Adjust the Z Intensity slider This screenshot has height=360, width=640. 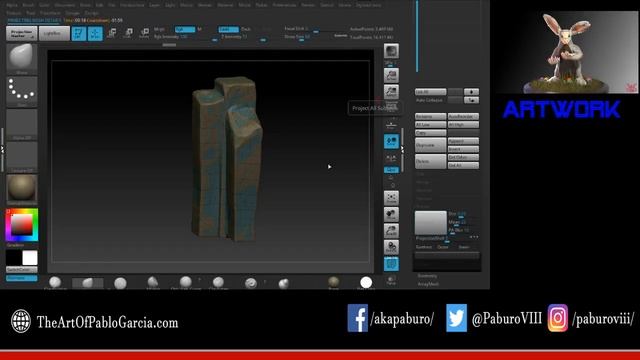pyautogui.click(x=244, y=37)
